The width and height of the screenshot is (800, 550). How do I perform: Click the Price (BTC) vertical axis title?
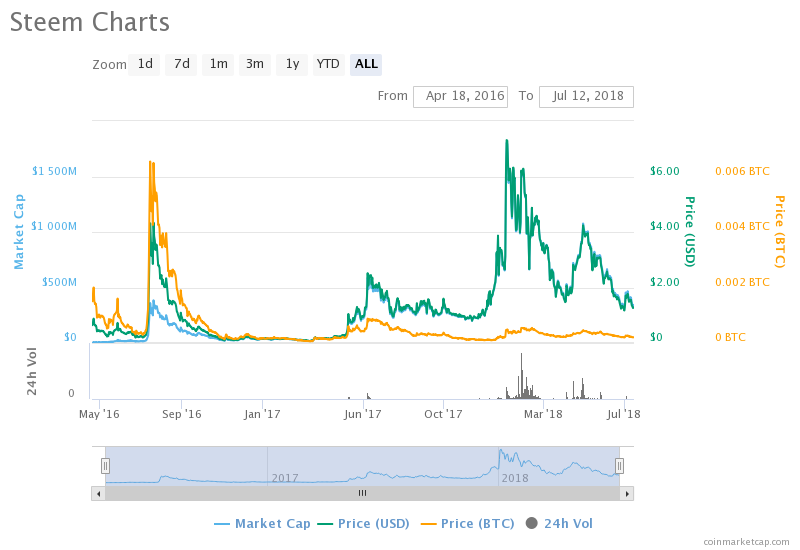pyautogui.click(x=780, y=232)
